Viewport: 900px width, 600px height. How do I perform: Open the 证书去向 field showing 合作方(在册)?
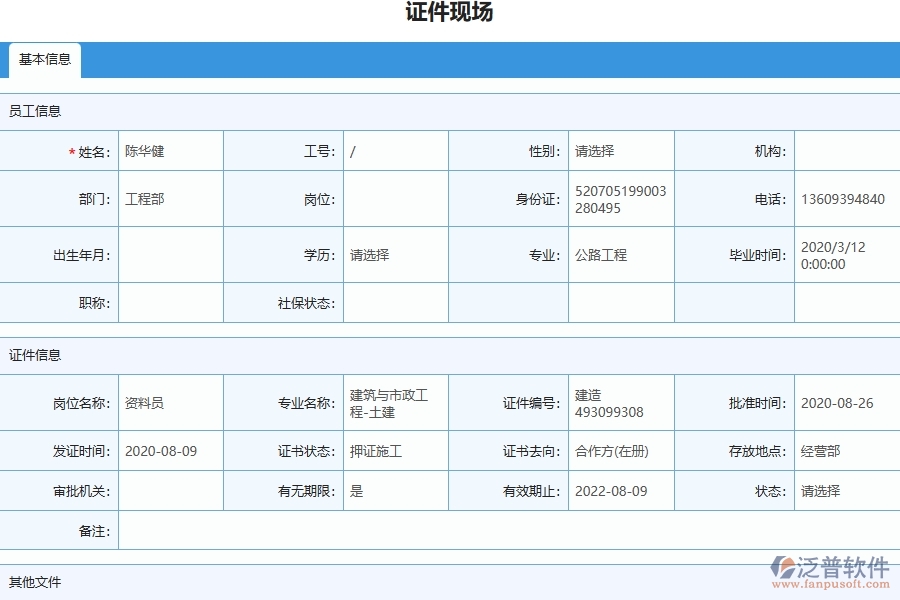point(620,451)
